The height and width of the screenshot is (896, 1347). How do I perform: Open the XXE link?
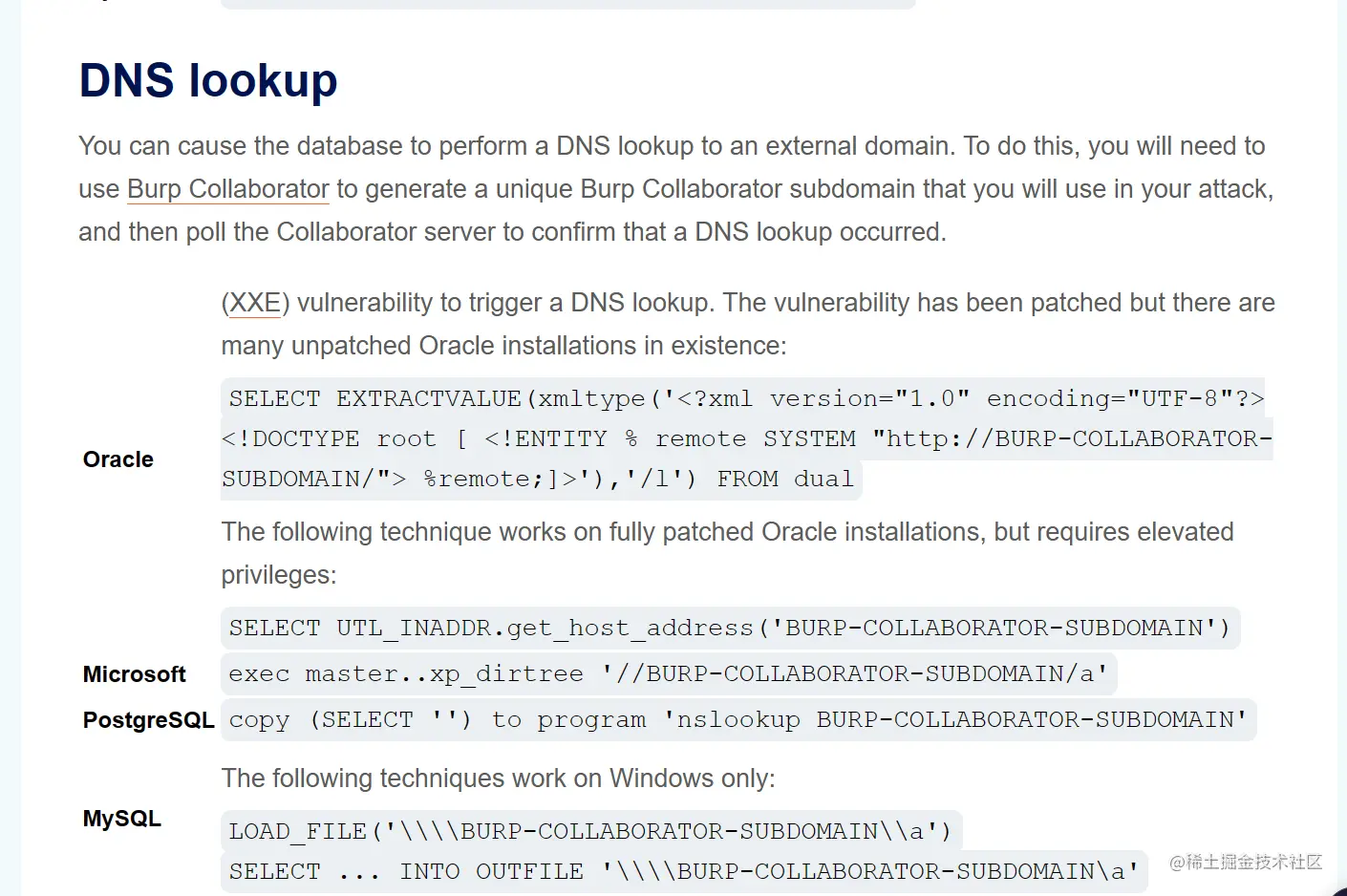(254, 303)
